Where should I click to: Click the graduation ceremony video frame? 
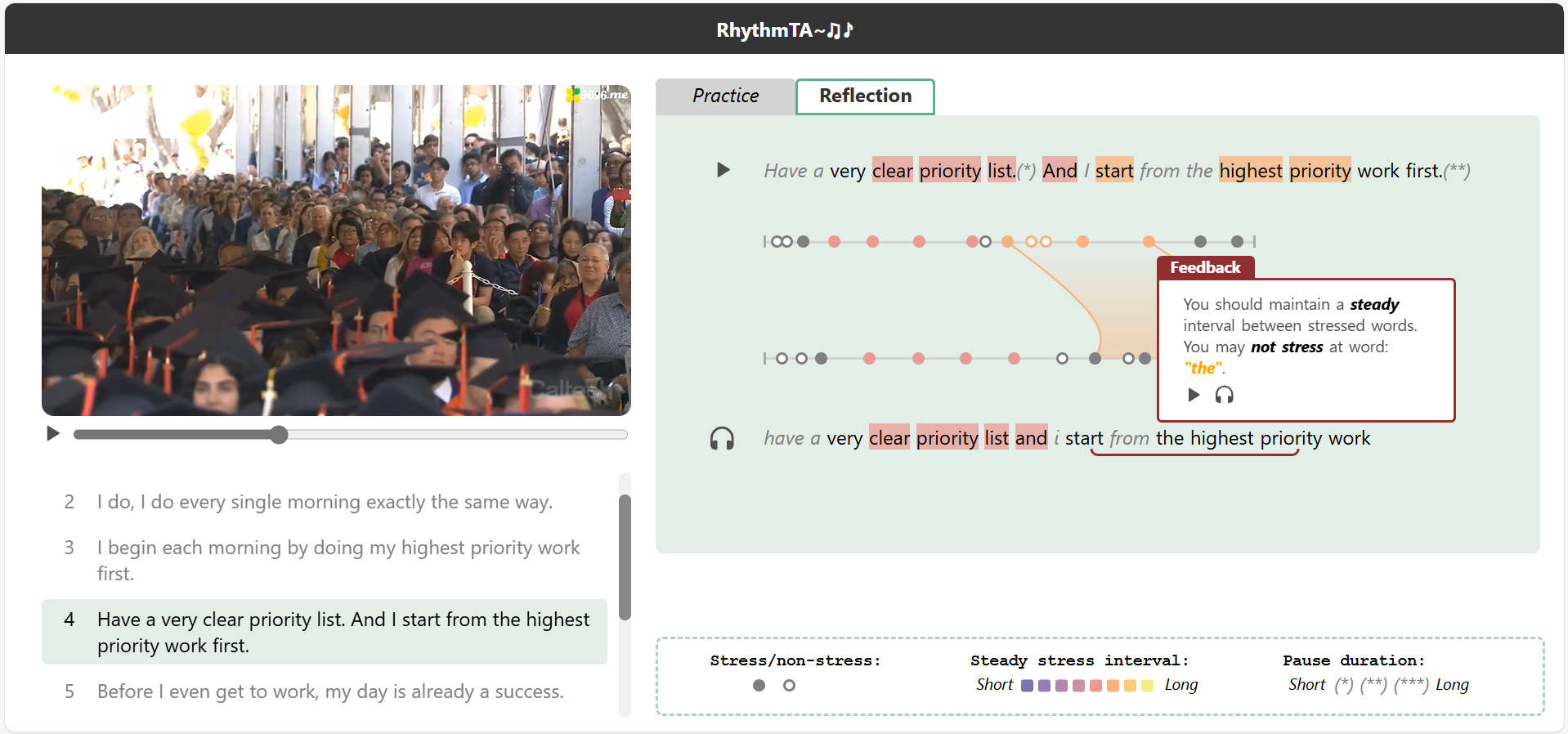tap(336, 250)
